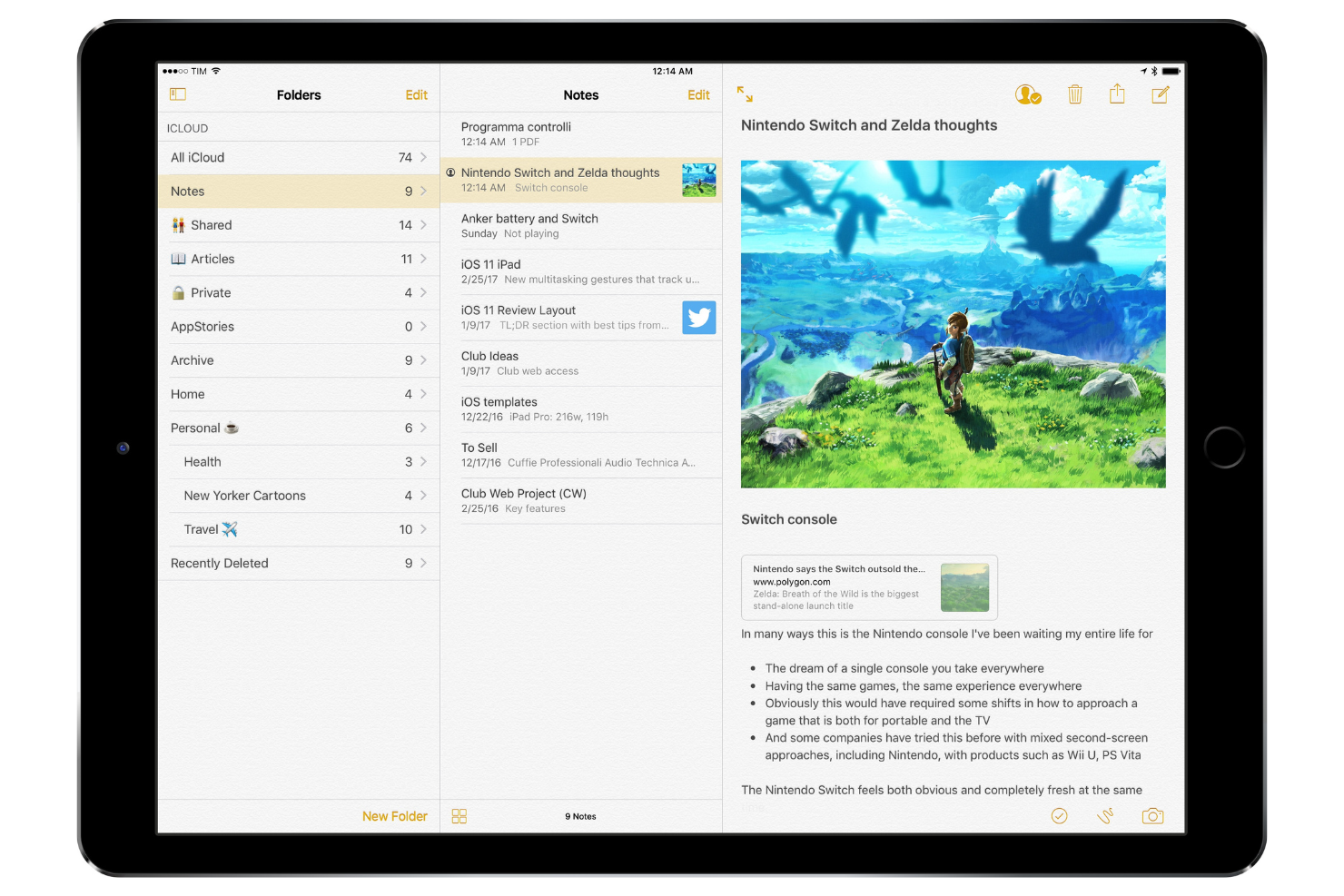Open the www.polygon.com link preview
The image size is (1344, 896).
(x=868, y=587)
